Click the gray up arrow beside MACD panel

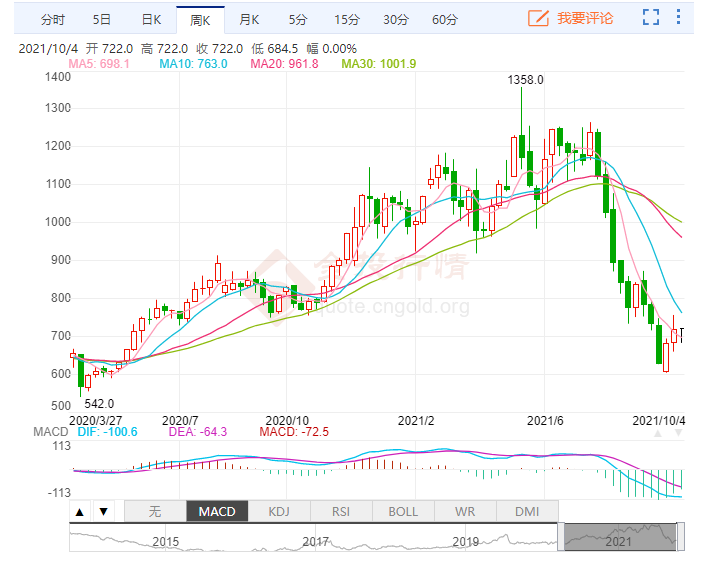(658, 433)
